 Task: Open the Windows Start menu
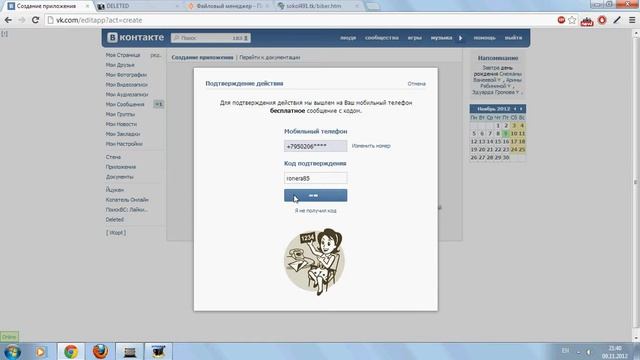pyautogui.click(x=12, y=351)
